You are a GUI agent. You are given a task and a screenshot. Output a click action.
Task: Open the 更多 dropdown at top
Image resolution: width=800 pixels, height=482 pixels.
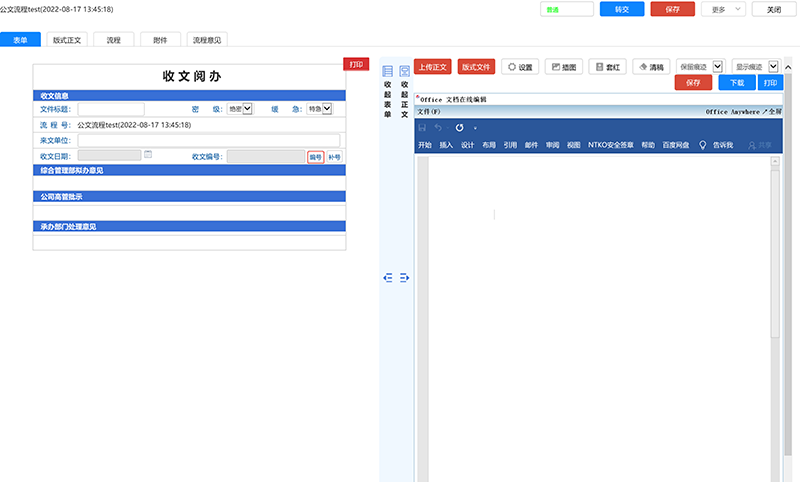(723, 9)
